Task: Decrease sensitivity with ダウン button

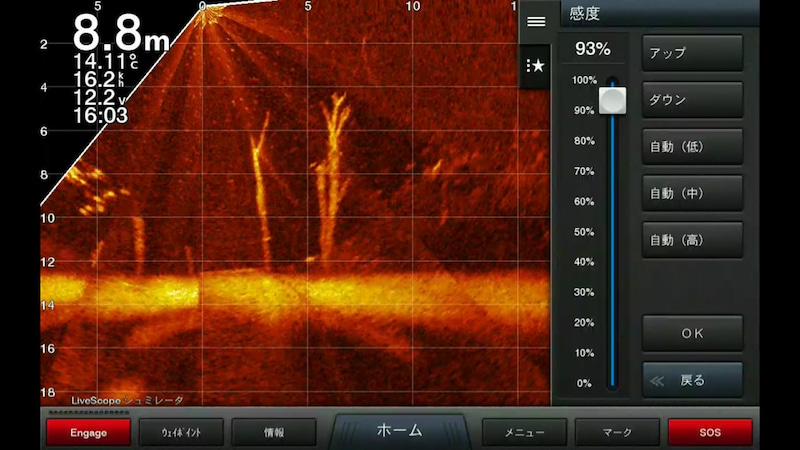Action: coord(692,100)
